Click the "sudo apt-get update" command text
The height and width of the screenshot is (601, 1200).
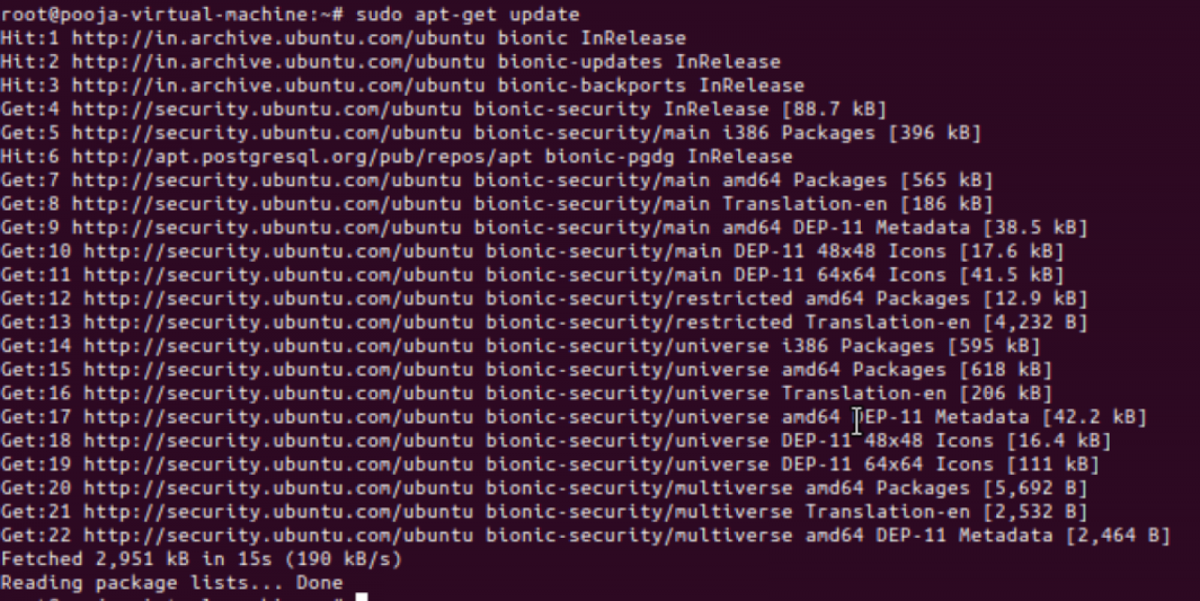point(473,15)
